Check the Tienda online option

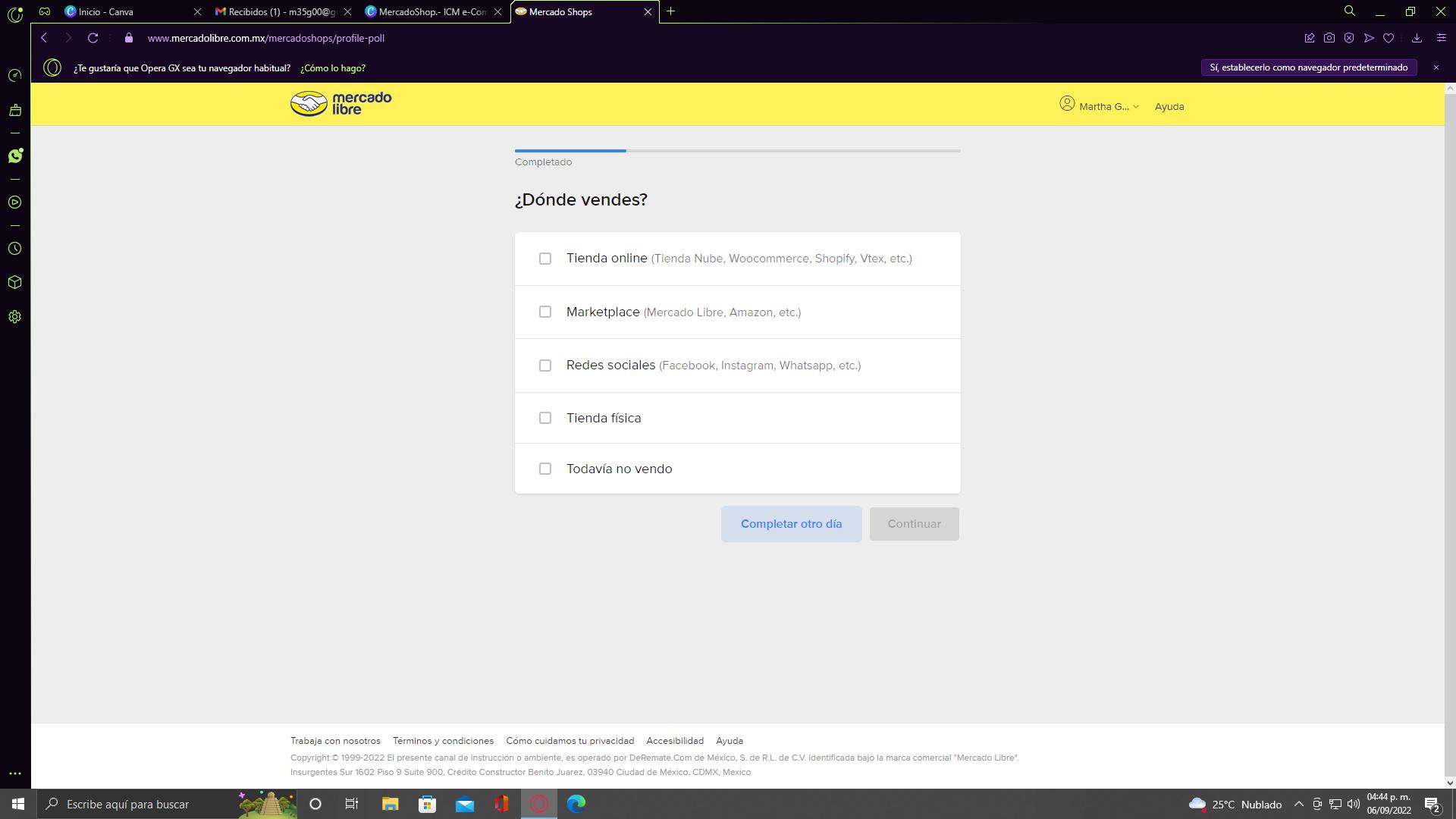point(545,259)
